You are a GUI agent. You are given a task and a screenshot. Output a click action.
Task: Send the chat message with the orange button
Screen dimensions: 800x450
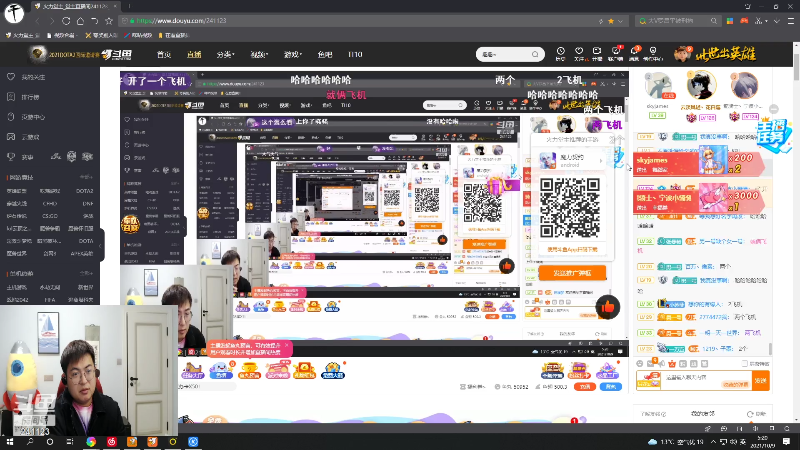point(761,381)
